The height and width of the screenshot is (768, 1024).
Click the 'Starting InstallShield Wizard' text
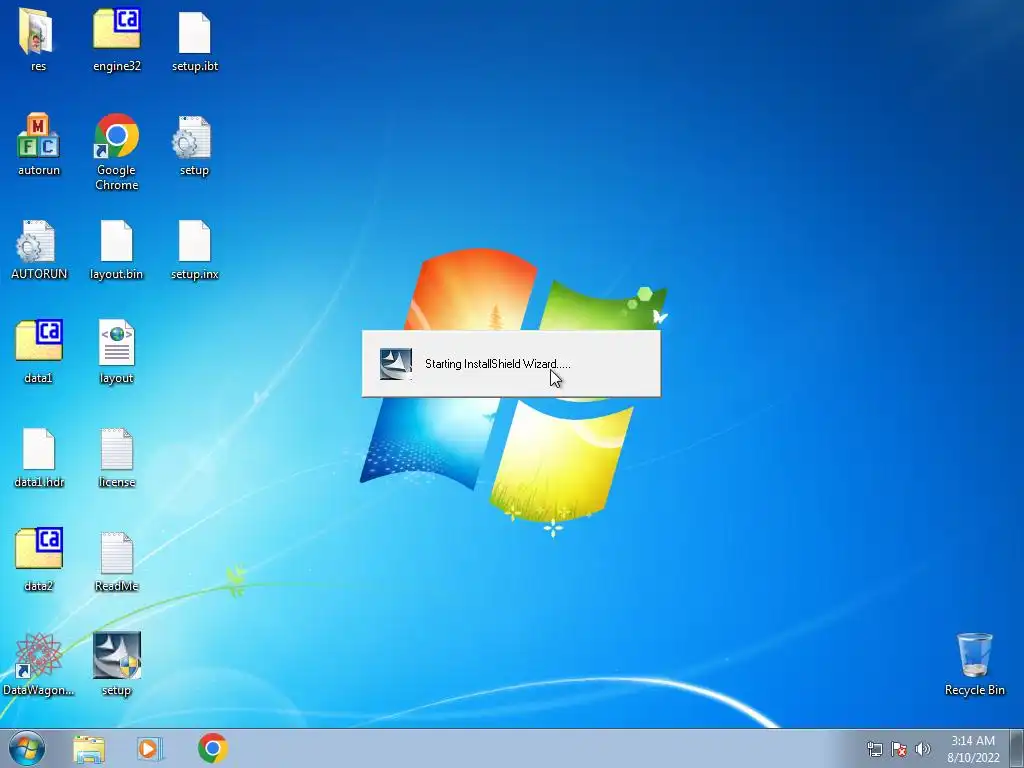[498, 364]
